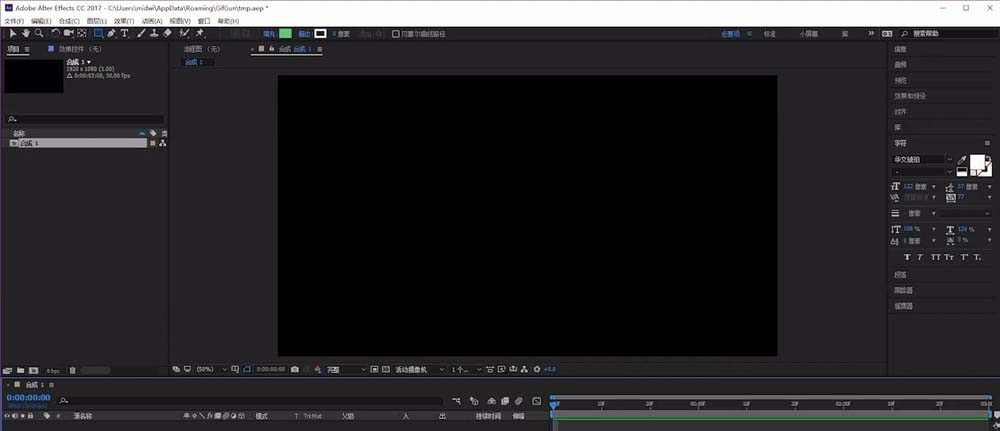Open the 合成(C) Composition menu
Screen dimensions: 1000x431
(x=69, y=21)
